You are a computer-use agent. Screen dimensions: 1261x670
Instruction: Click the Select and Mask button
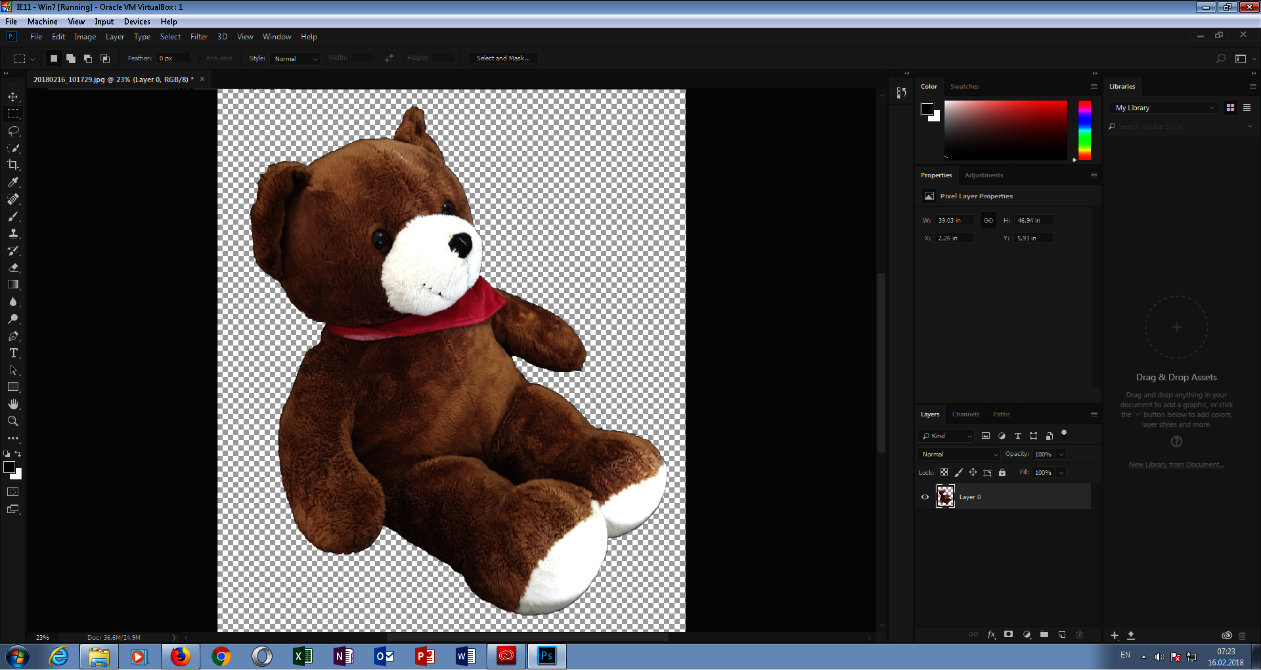click(503, 57)
